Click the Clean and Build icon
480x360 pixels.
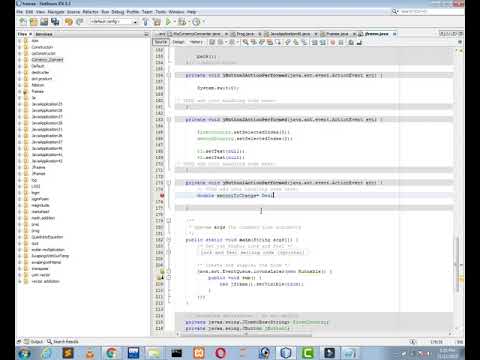(x=157, y=22)
